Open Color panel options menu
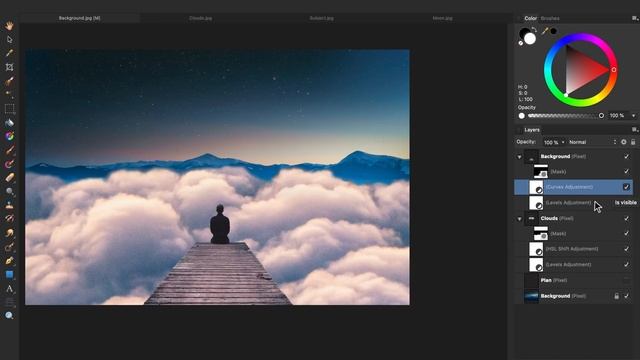640x360 pixels. (634, 18)
